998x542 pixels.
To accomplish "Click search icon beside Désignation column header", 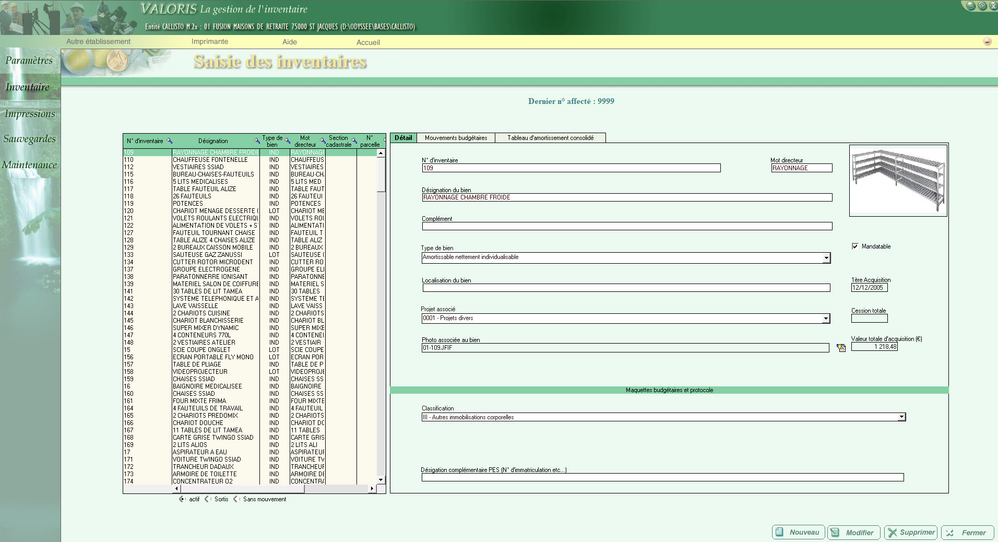I will [x=258, y=141].
